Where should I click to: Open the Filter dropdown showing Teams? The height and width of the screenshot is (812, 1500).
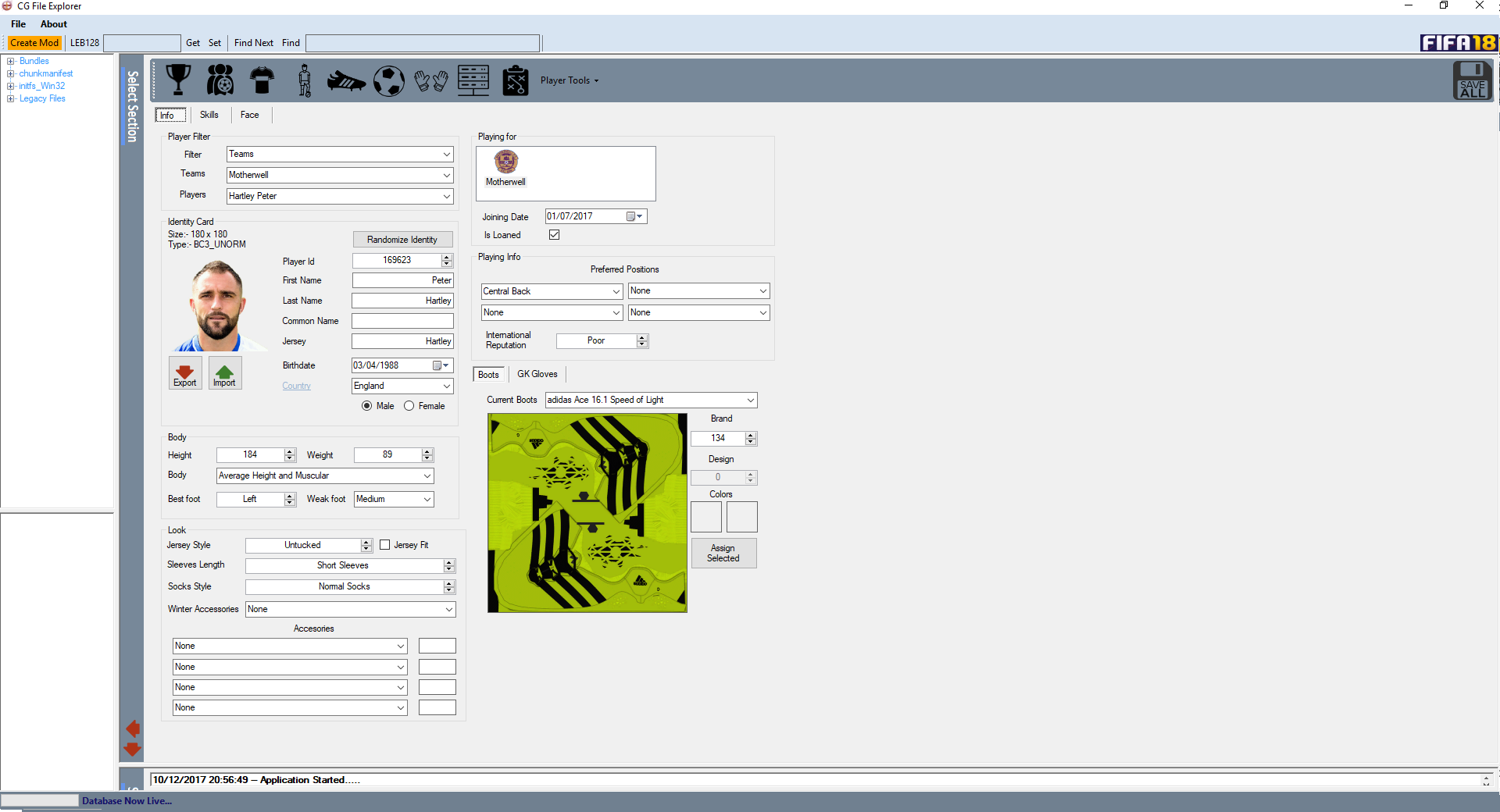(x=340, y=155)
